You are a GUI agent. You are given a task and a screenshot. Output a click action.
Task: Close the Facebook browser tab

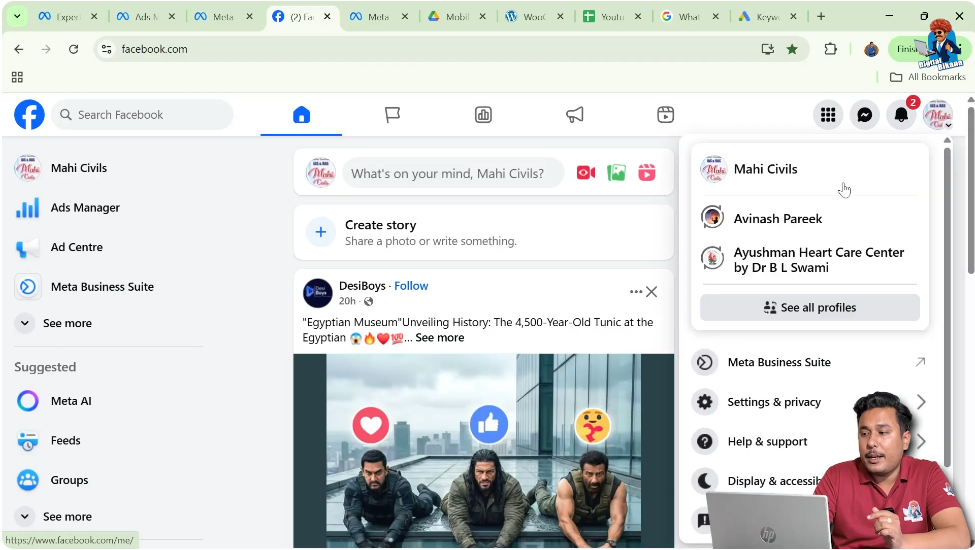[327, 17]
